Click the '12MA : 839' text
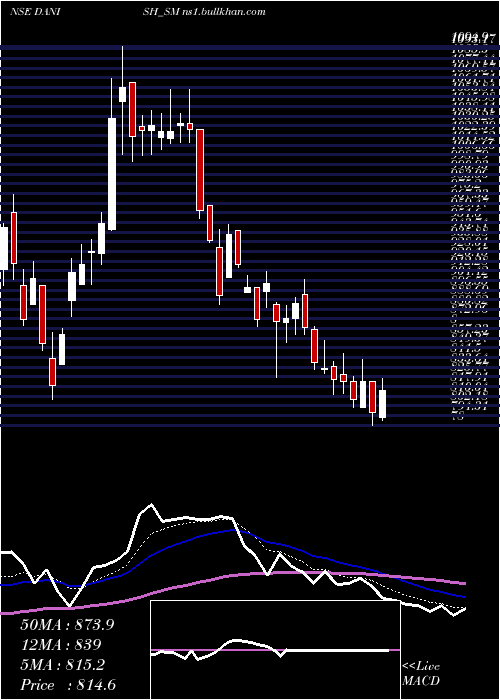The width and height of the screenshot is (500, 700). click(60, 645)
